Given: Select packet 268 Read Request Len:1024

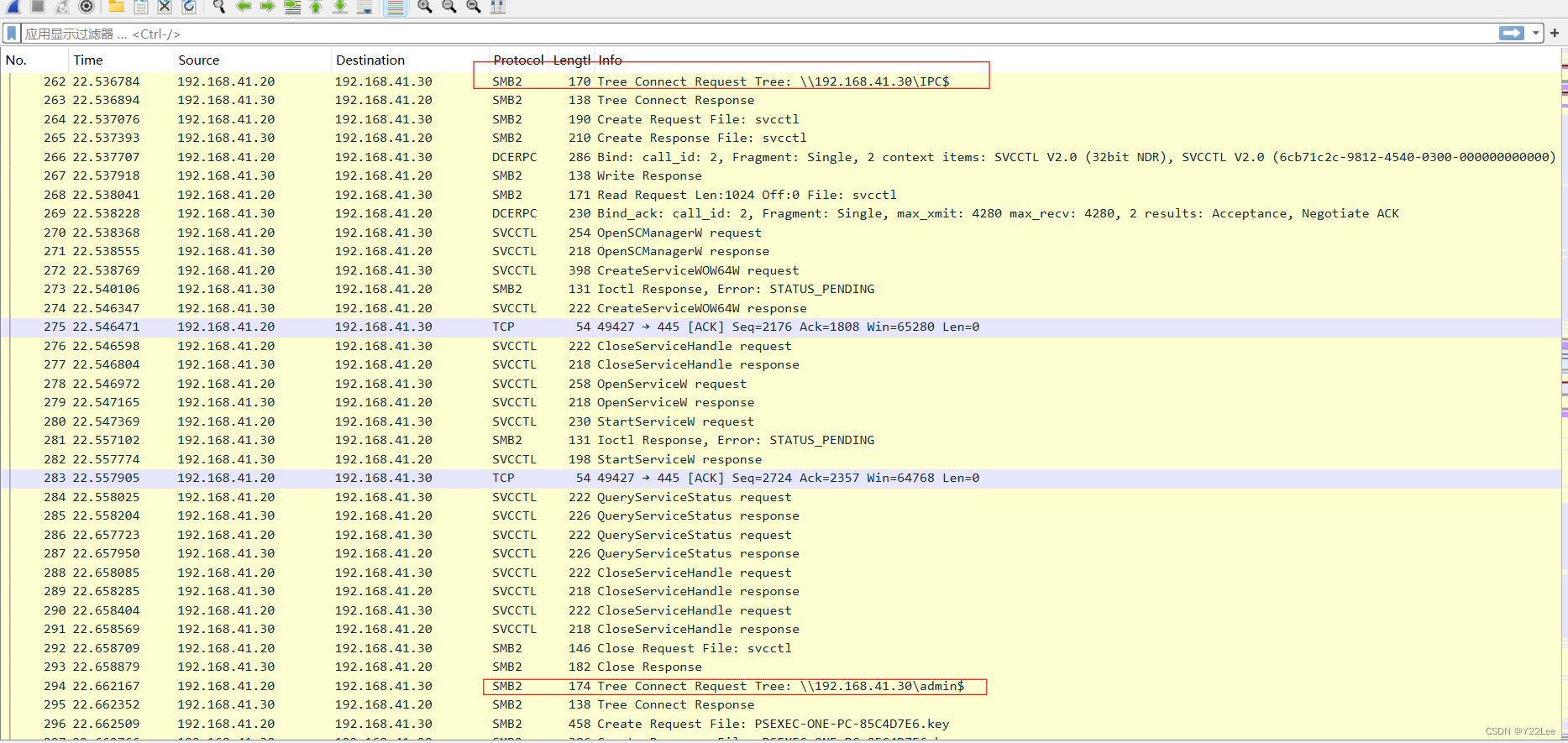Looking at the screenshot, I should (x=781, y=195).
